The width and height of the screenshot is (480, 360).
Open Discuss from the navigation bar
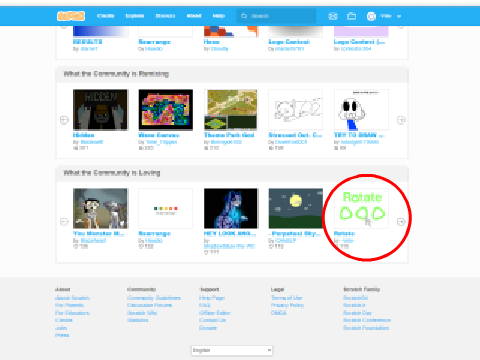165,16
